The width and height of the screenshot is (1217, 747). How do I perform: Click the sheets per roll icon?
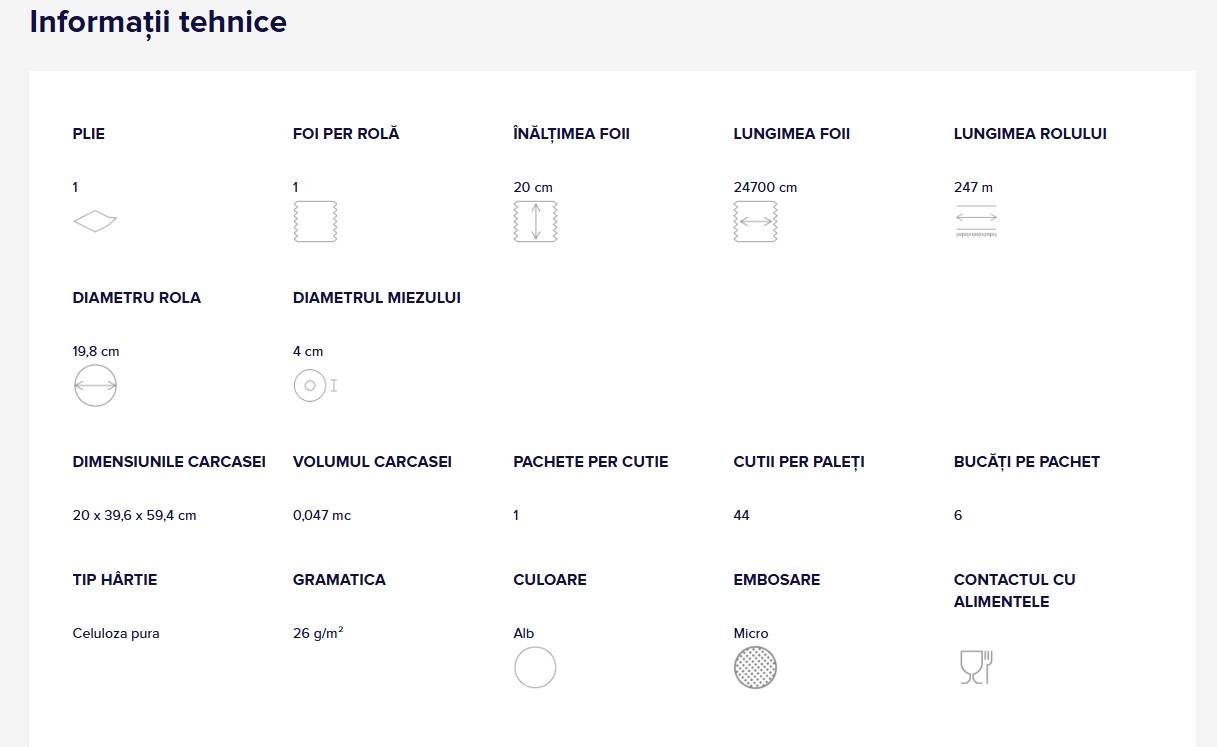coord(315,221)
